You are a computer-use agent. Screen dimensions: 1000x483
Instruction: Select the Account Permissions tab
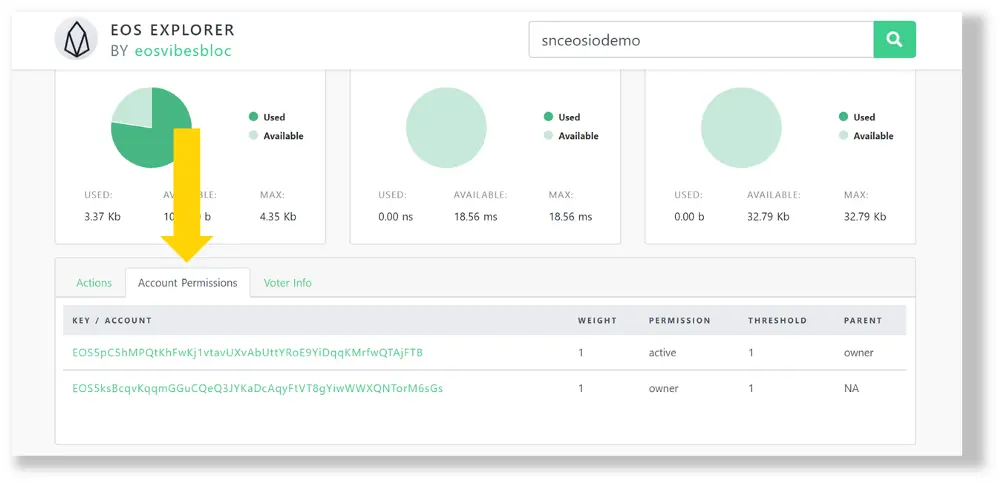188,283
